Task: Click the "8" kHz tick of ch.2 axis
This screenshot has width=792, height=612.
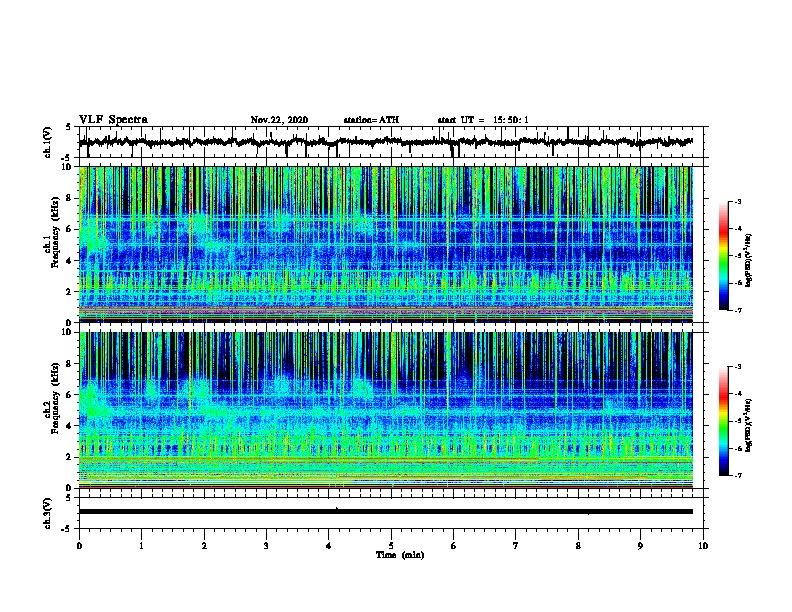Action: (71, 364)
